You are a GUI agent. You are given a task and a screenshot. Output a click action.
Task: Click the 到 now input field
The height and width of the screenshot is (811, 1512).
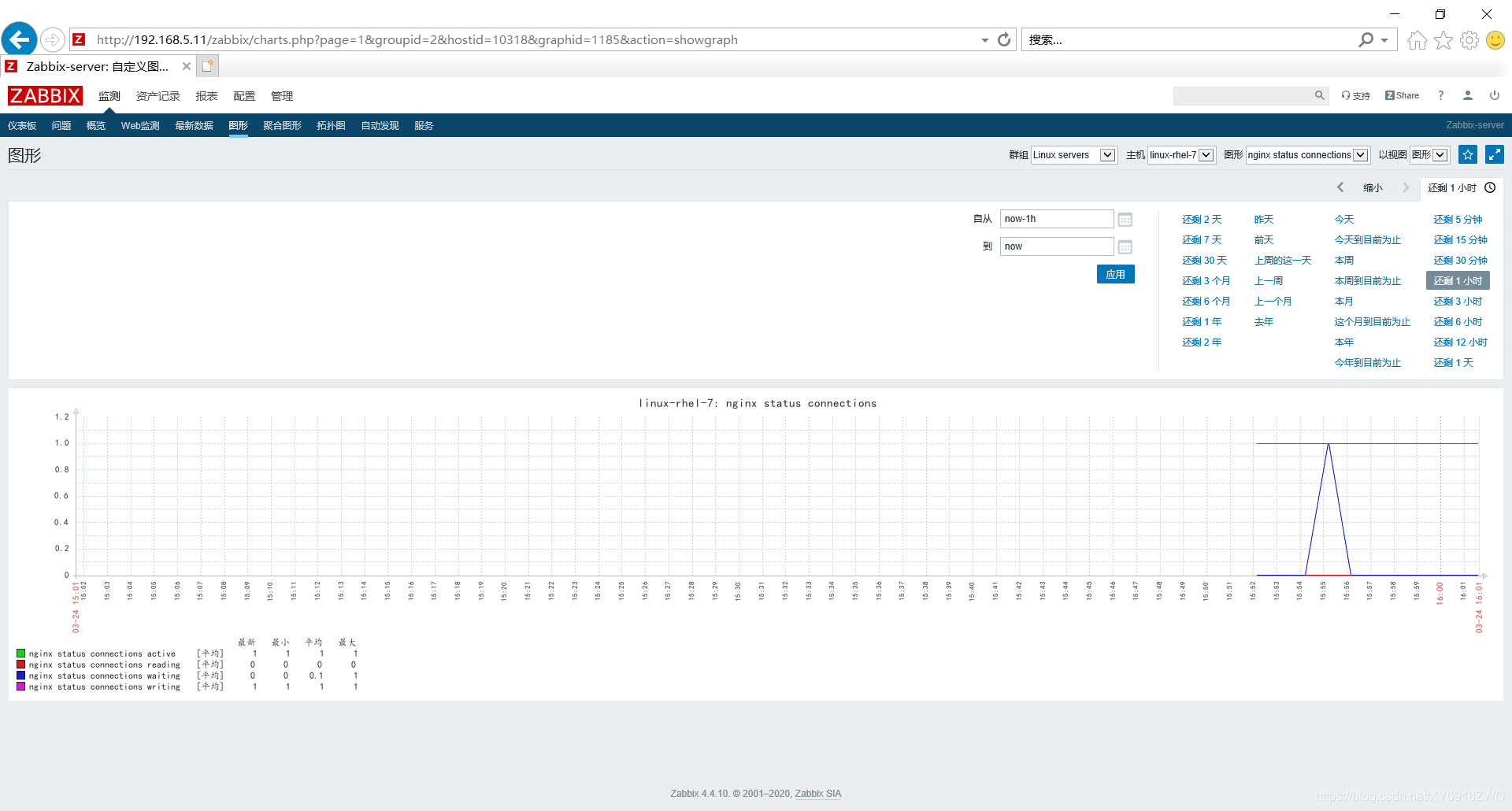[1057, 246]
